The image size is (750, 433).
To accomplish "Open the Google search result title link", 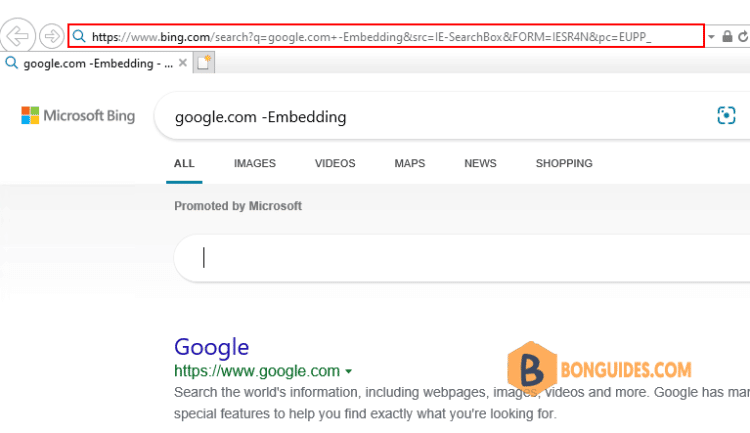I will [211, 347].
